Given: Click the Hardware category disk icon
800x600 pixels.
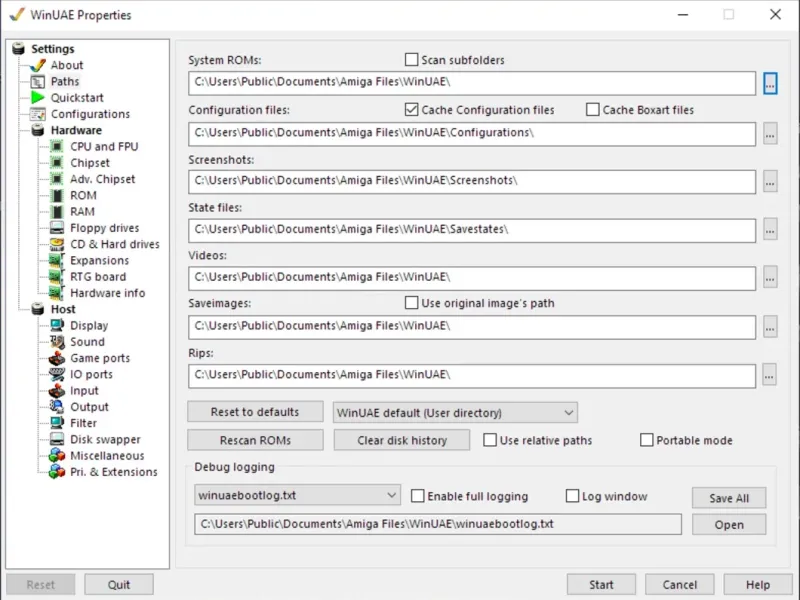Looking at the screenshot, I should (37, 130).
